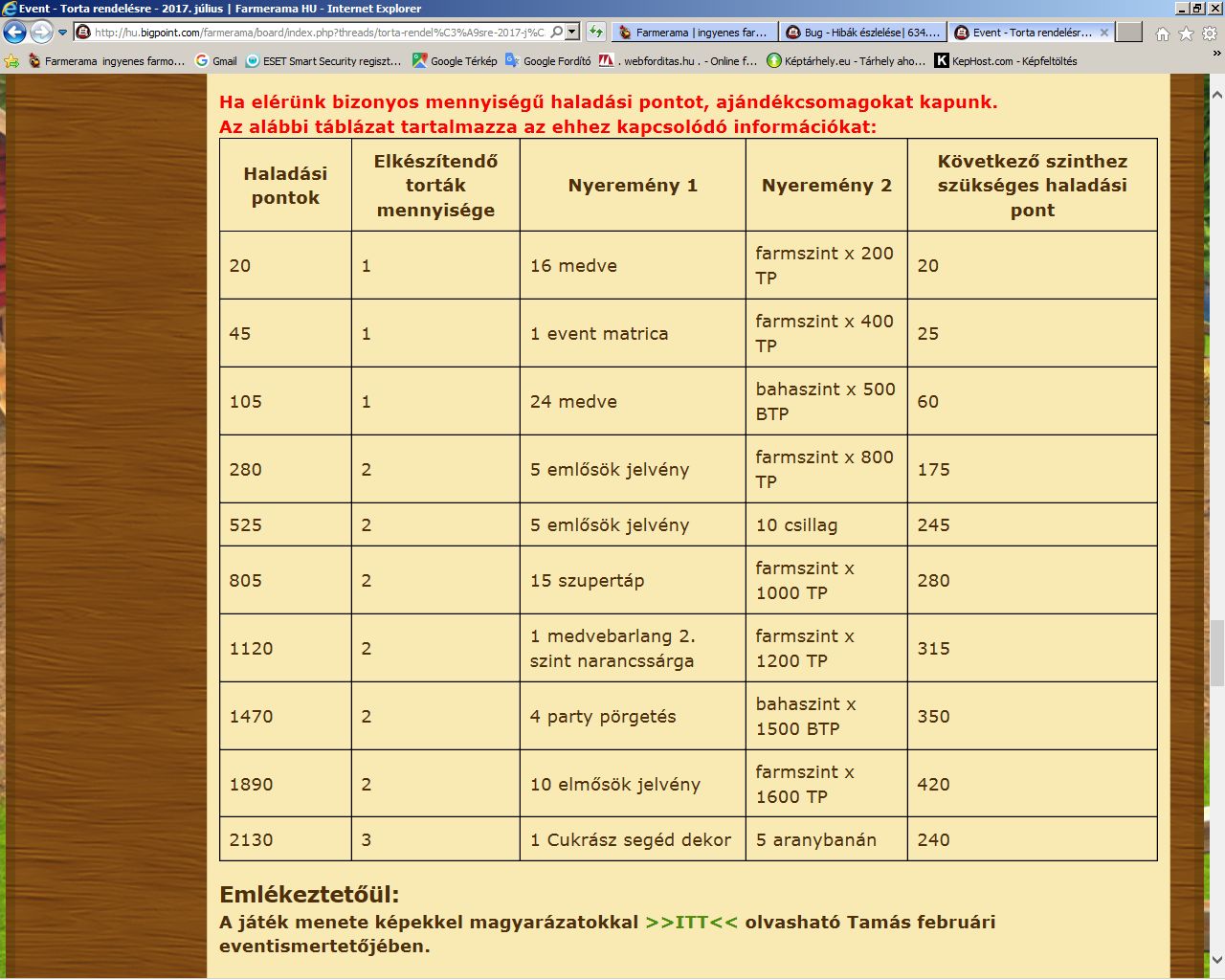Click the Emlékeztetőül heading
This screenshot has height=980, width=1225.
point(309,894)
